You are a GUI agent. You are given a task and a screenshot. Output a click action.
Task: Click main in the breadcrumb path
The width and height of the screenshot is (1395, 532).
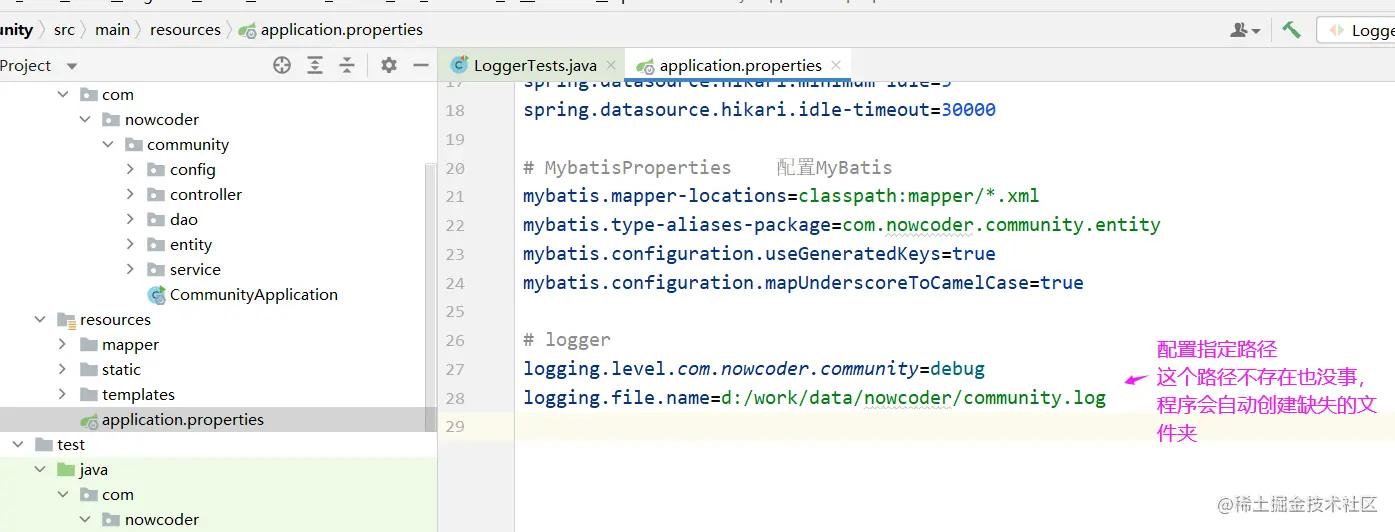112,30
